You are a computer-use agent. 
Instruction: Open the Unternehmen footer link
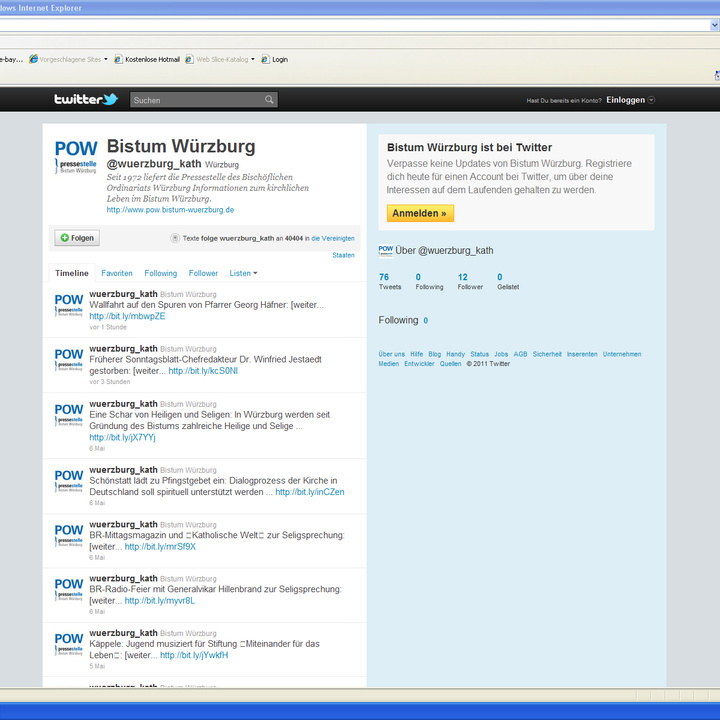(622, 354)
